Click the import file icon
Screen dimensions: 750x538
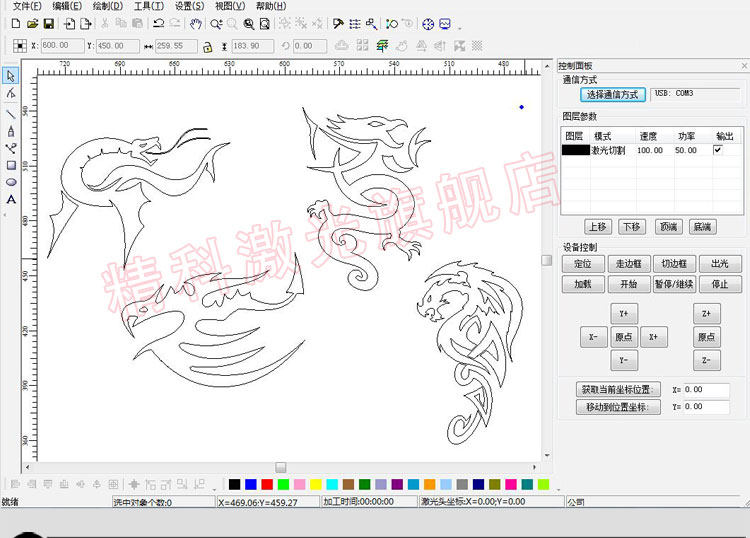coord(69,23)
